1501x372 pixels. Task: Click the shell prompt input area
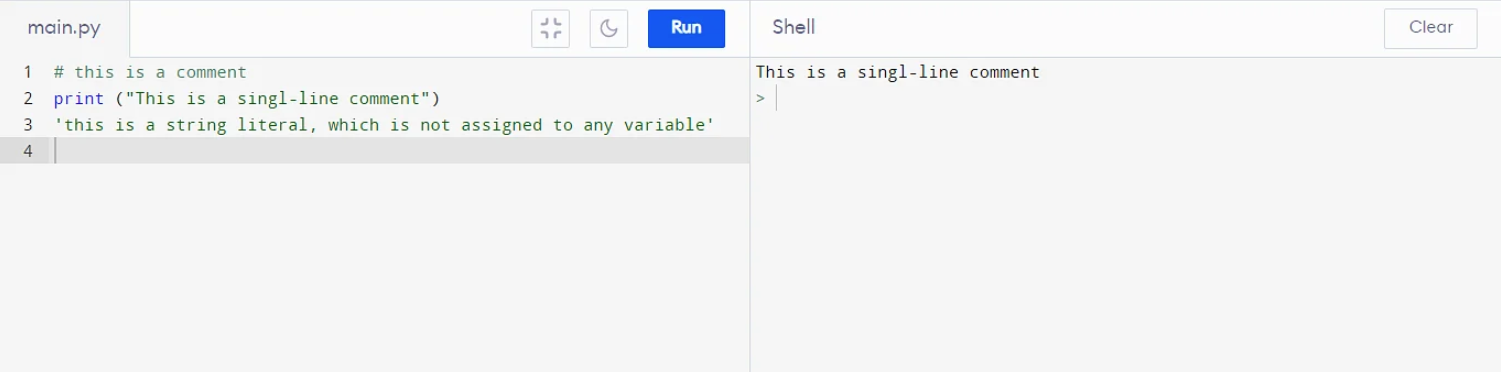pos(1130,98)
